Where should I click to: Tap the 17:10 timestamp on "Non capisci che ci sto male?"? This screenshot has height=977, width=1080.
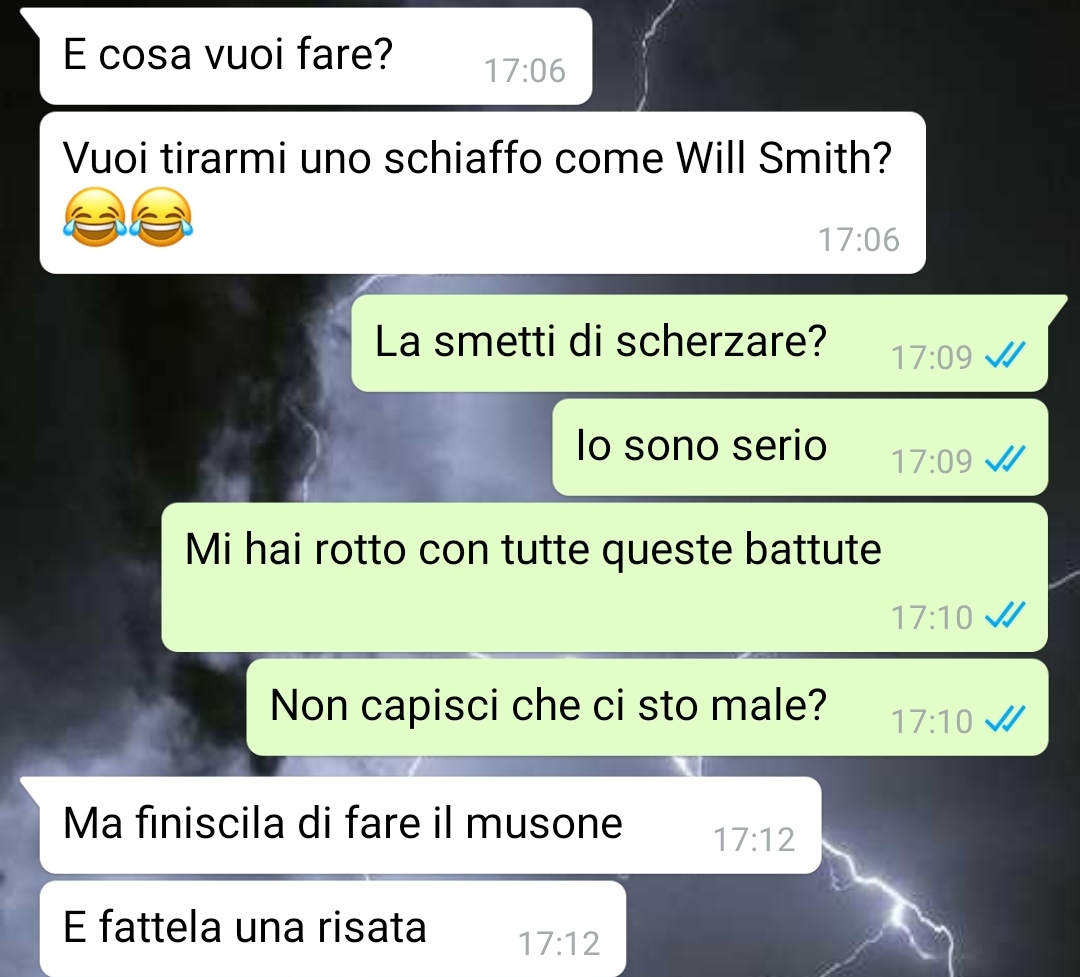coord(932,721)
